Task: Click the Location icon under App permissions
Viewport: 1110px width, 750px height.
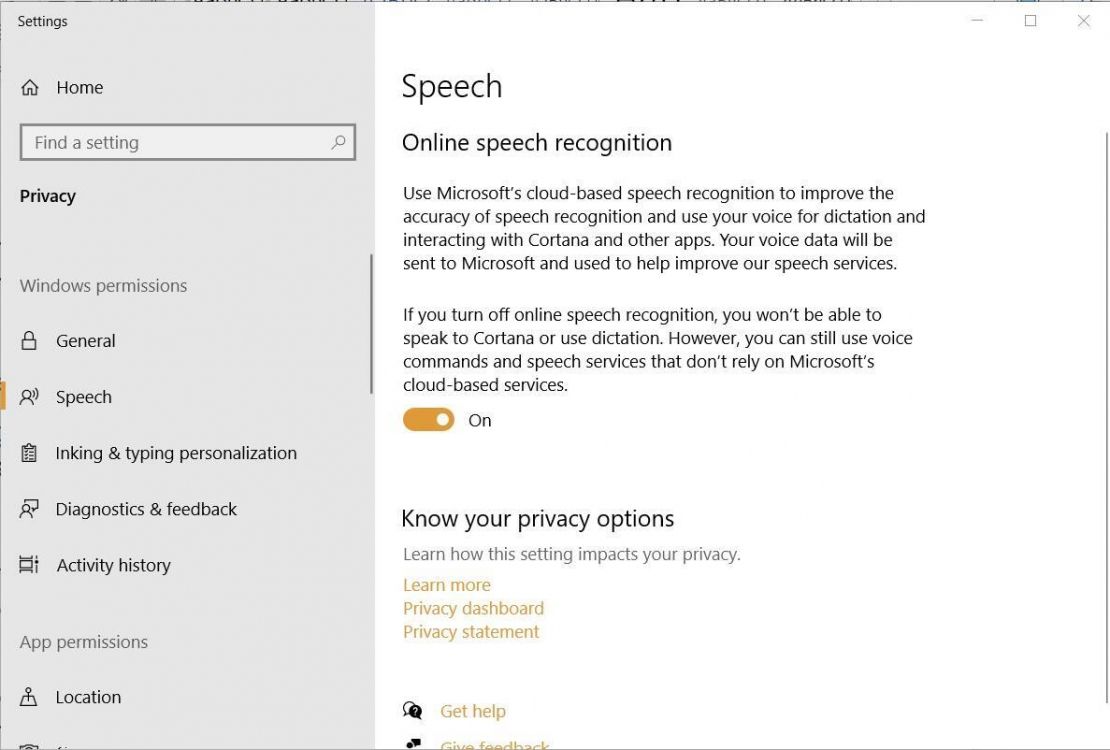Action: [x=30, y=697]
